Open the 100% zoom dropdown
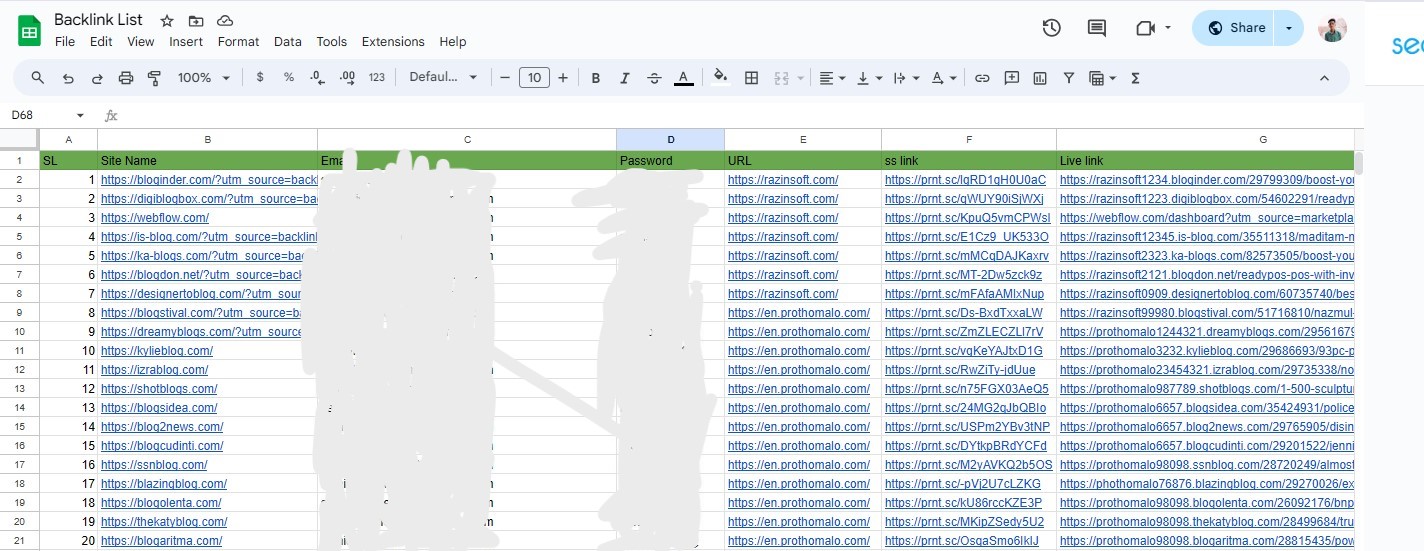Image resolution: width=1424 pixels, height=551 pixels. pos(204,78)
